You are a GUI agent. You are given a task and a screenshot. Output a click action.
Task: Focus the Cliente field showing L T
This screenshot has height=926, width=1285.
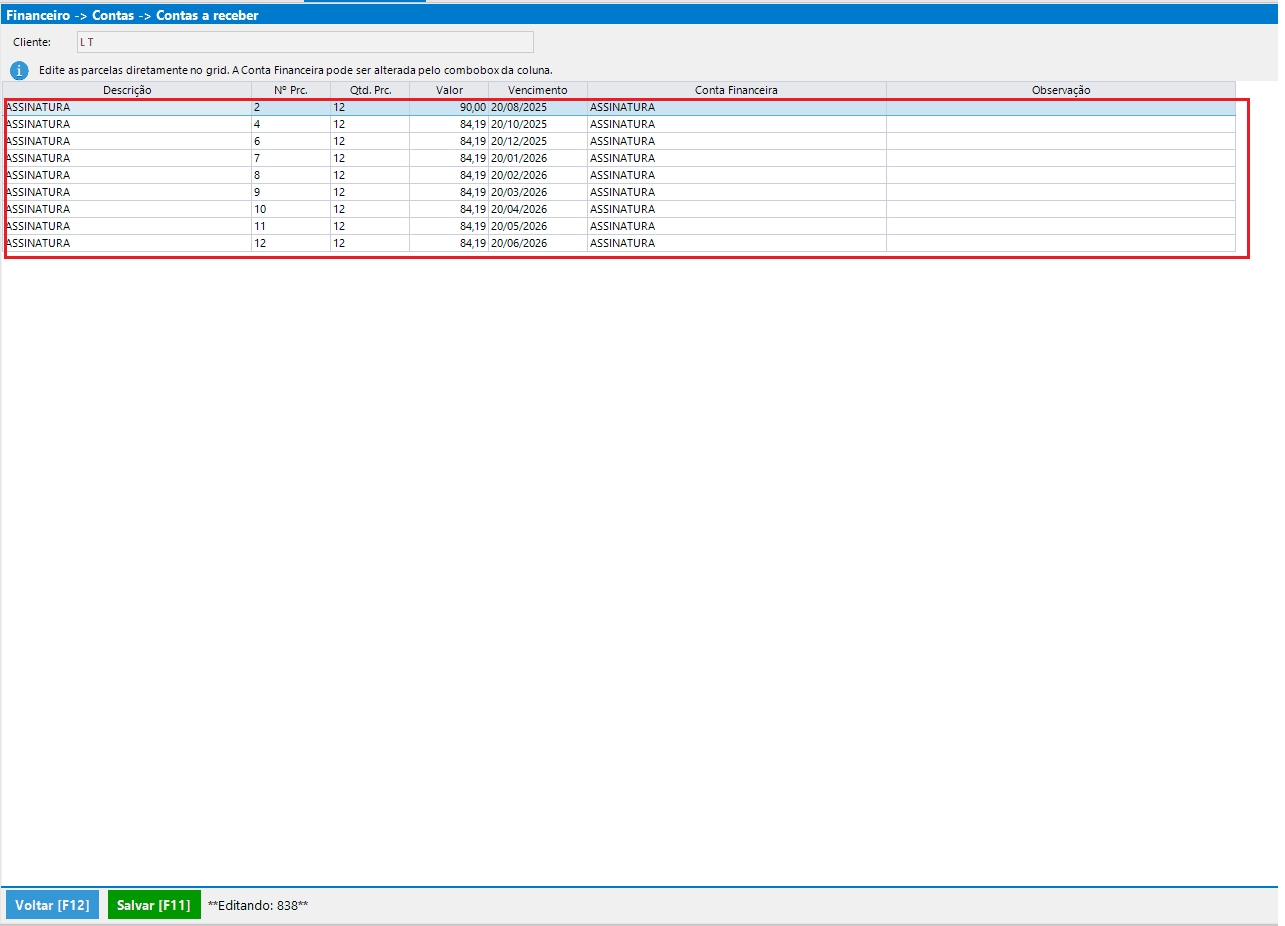(305, 42)
